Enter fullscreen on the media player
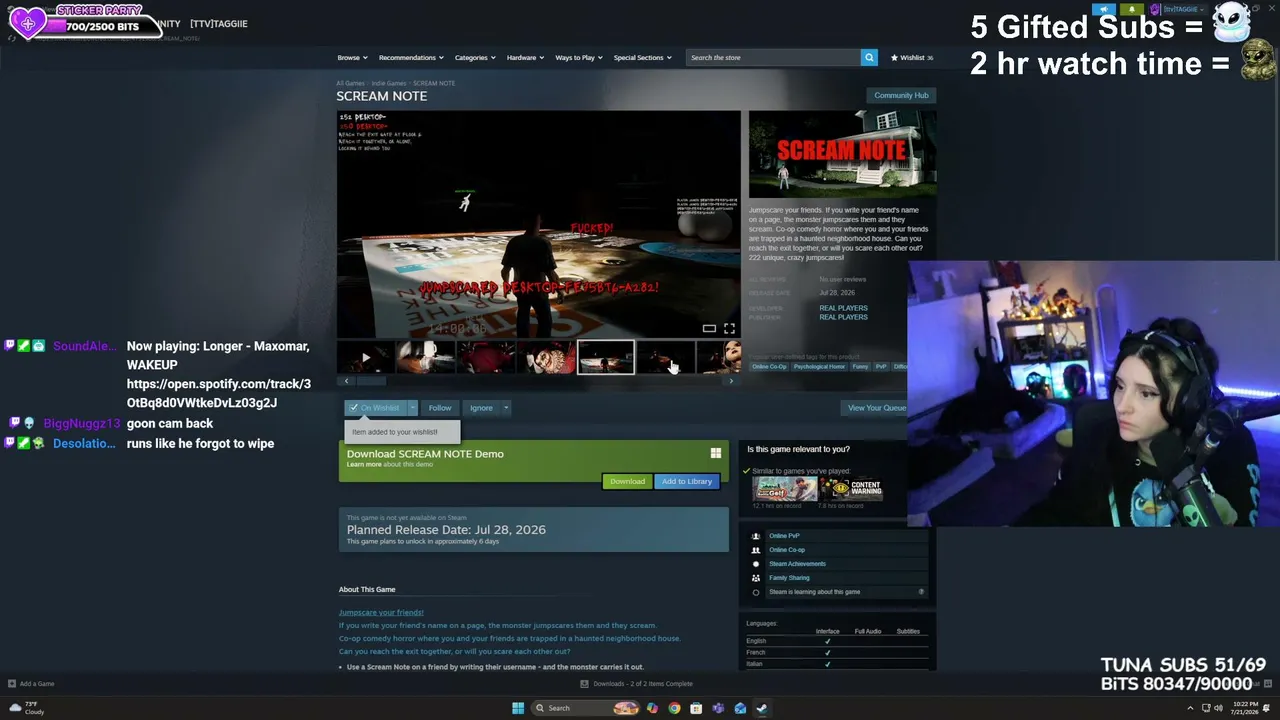1280x720 pixels. (729, 328)
